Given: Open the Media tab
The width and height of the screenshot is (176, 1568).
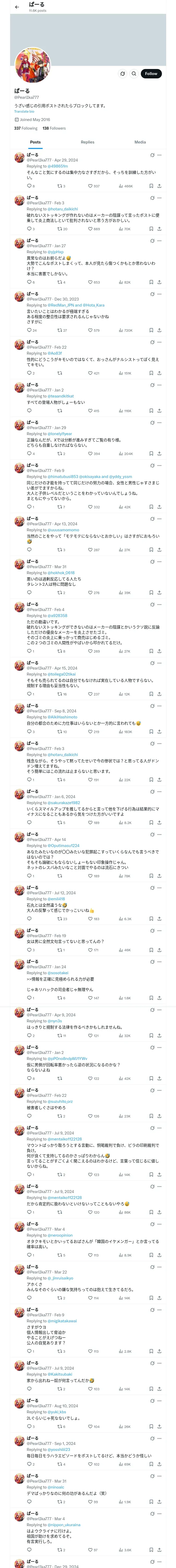Looking at the screenshot, I should point(139,142).
